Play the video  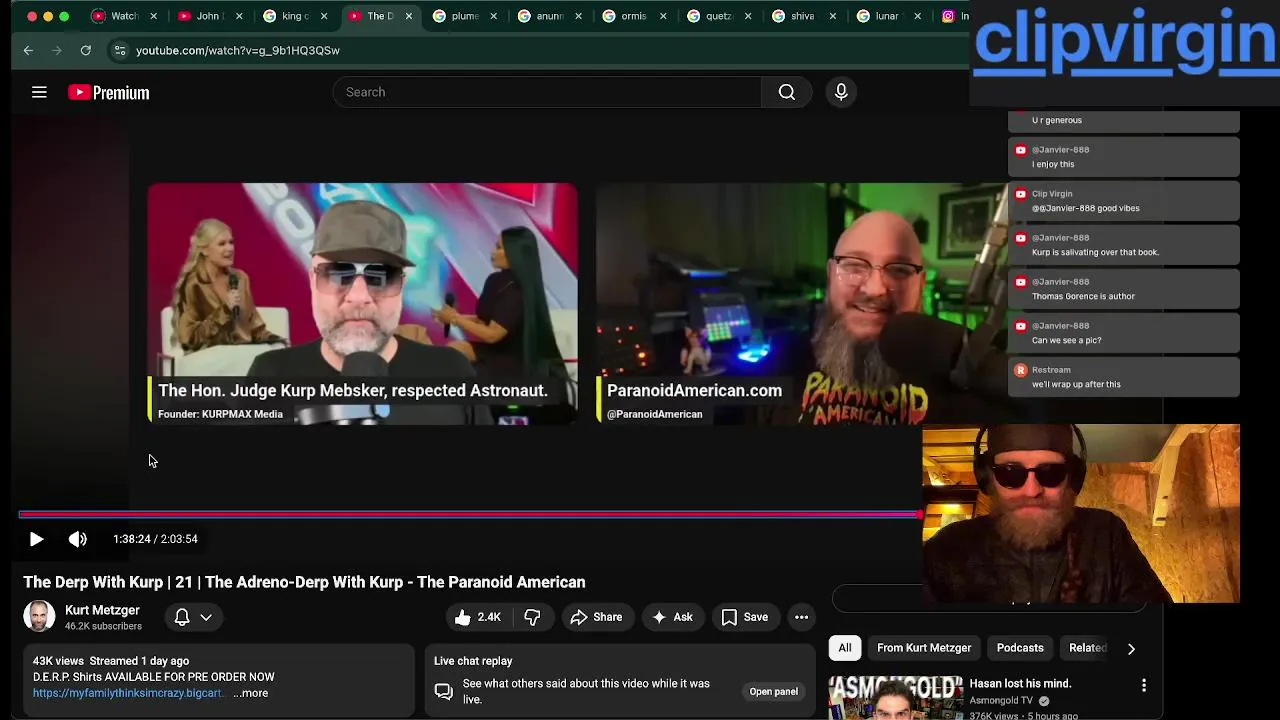pos(36,539)
